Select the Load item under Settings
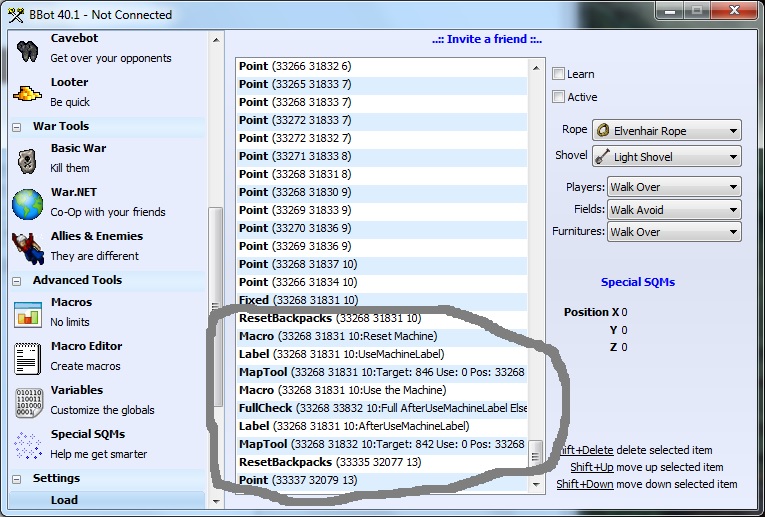The image size is (765, 517). 66,499
